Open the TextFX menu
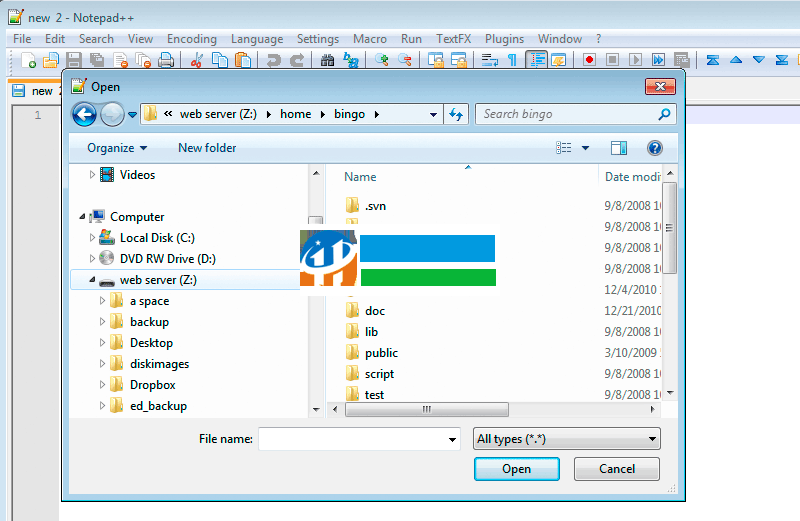 [x=454, y=39]
